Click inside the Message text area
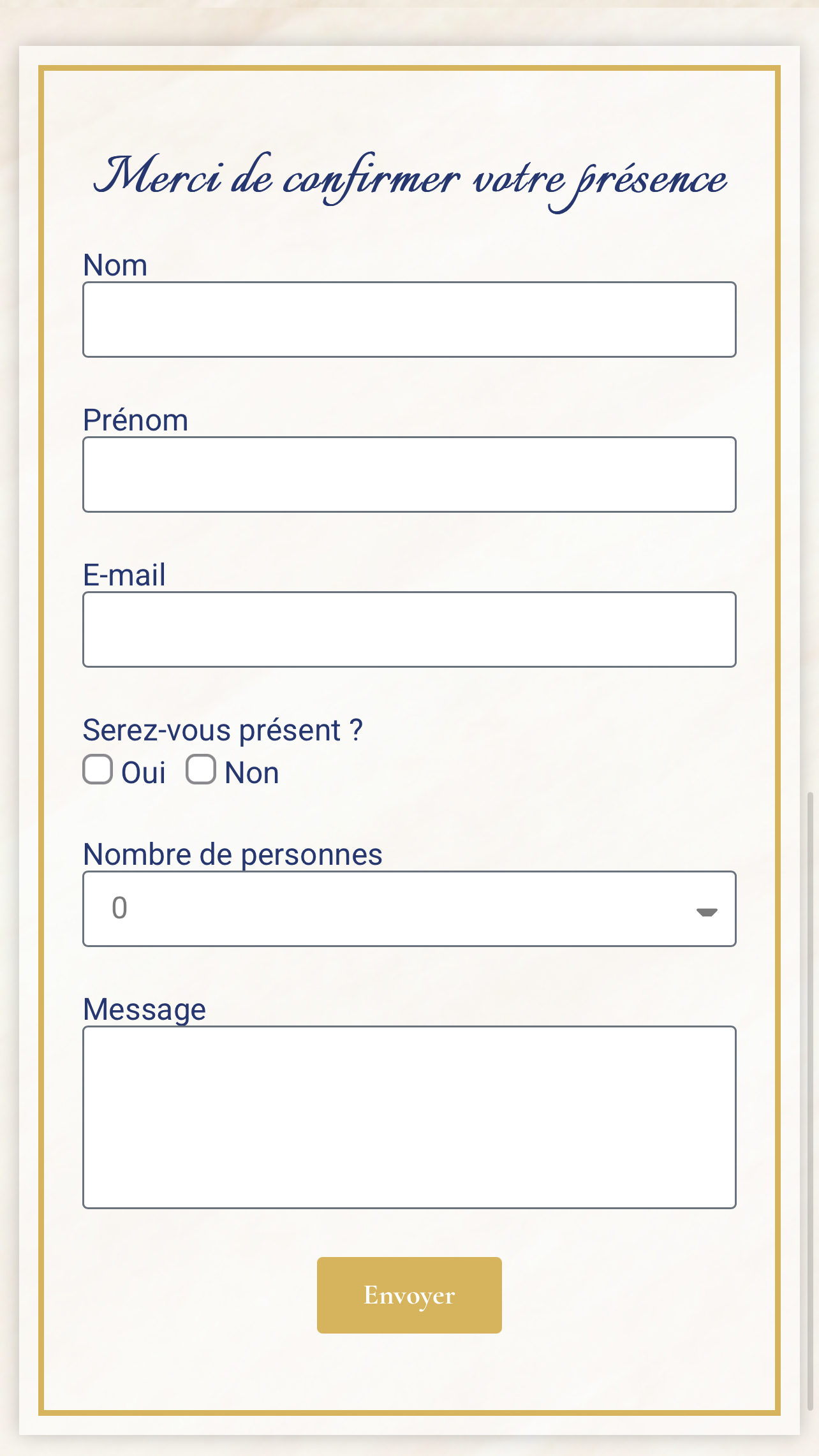Screen dimensions: 819x1456 (409, 1117)
